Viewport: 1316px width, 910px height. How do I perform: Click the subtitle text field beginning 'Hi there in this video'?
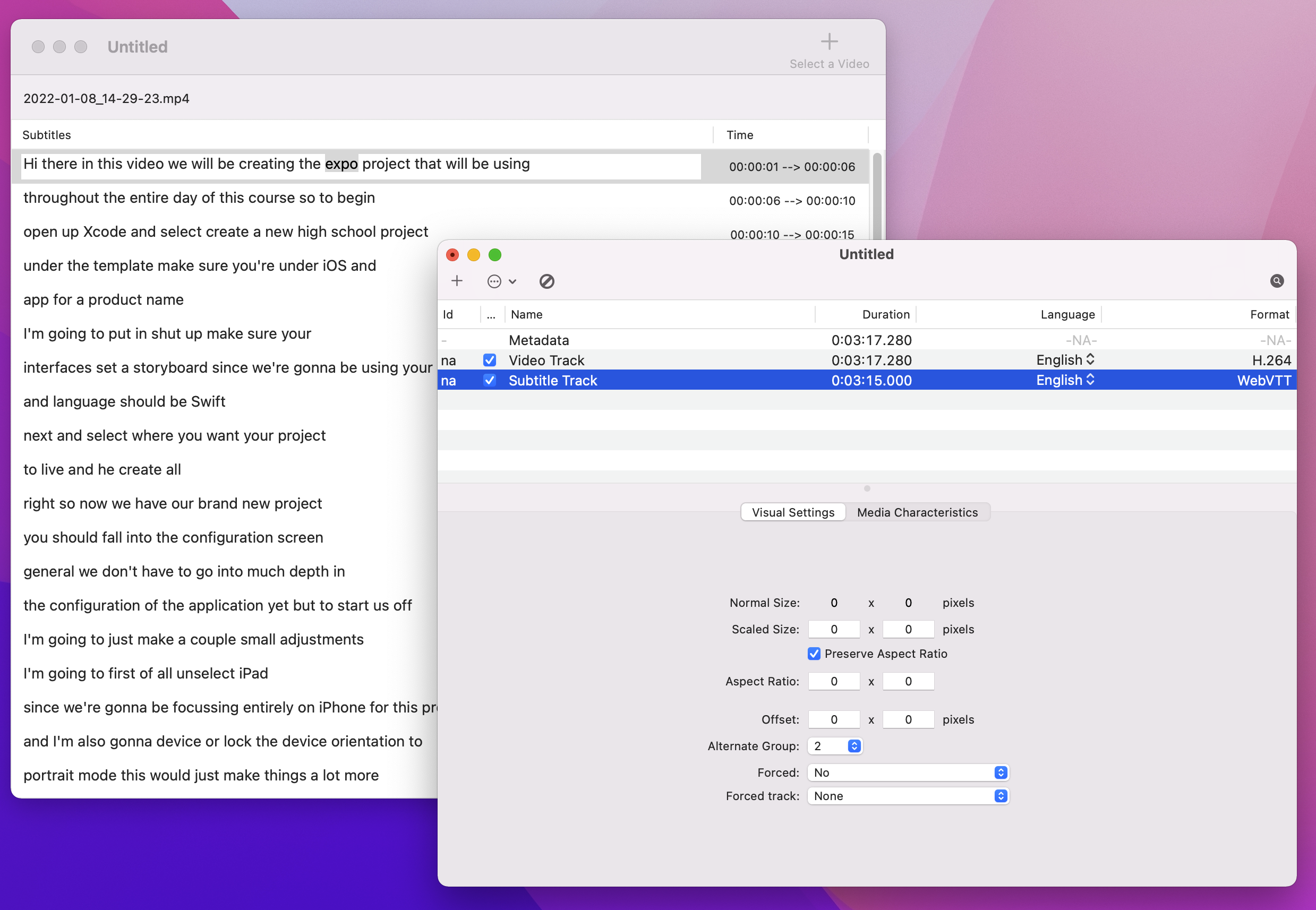(361, 166)
